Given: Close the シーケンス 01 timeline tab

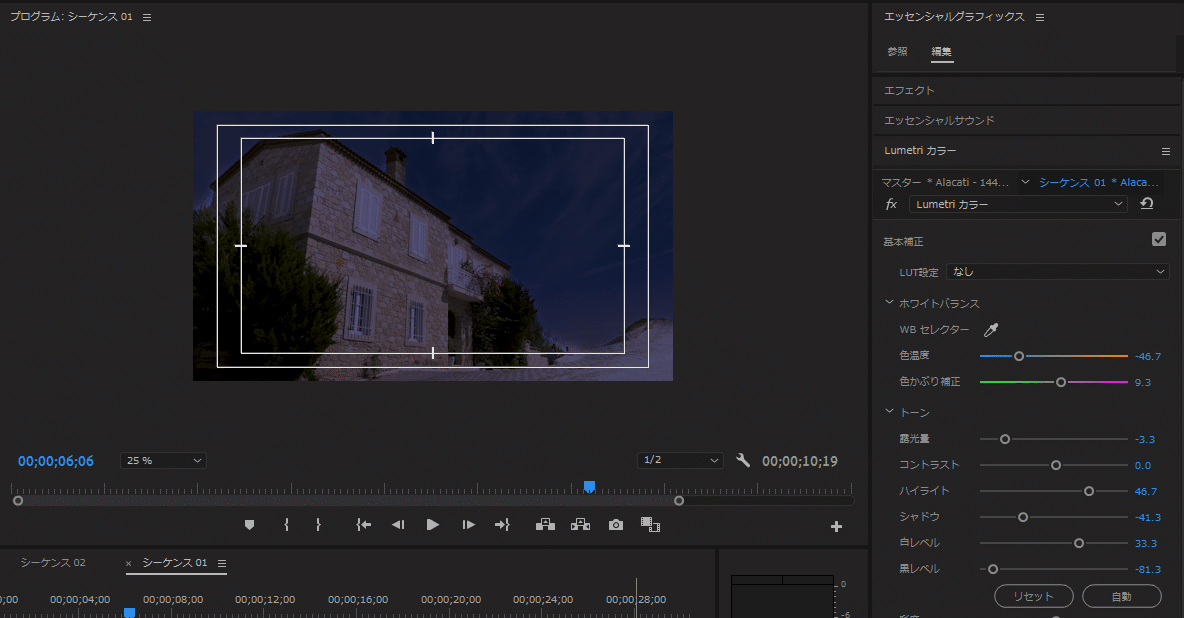Looking at the screenshot, I should (x=128, y=564).
